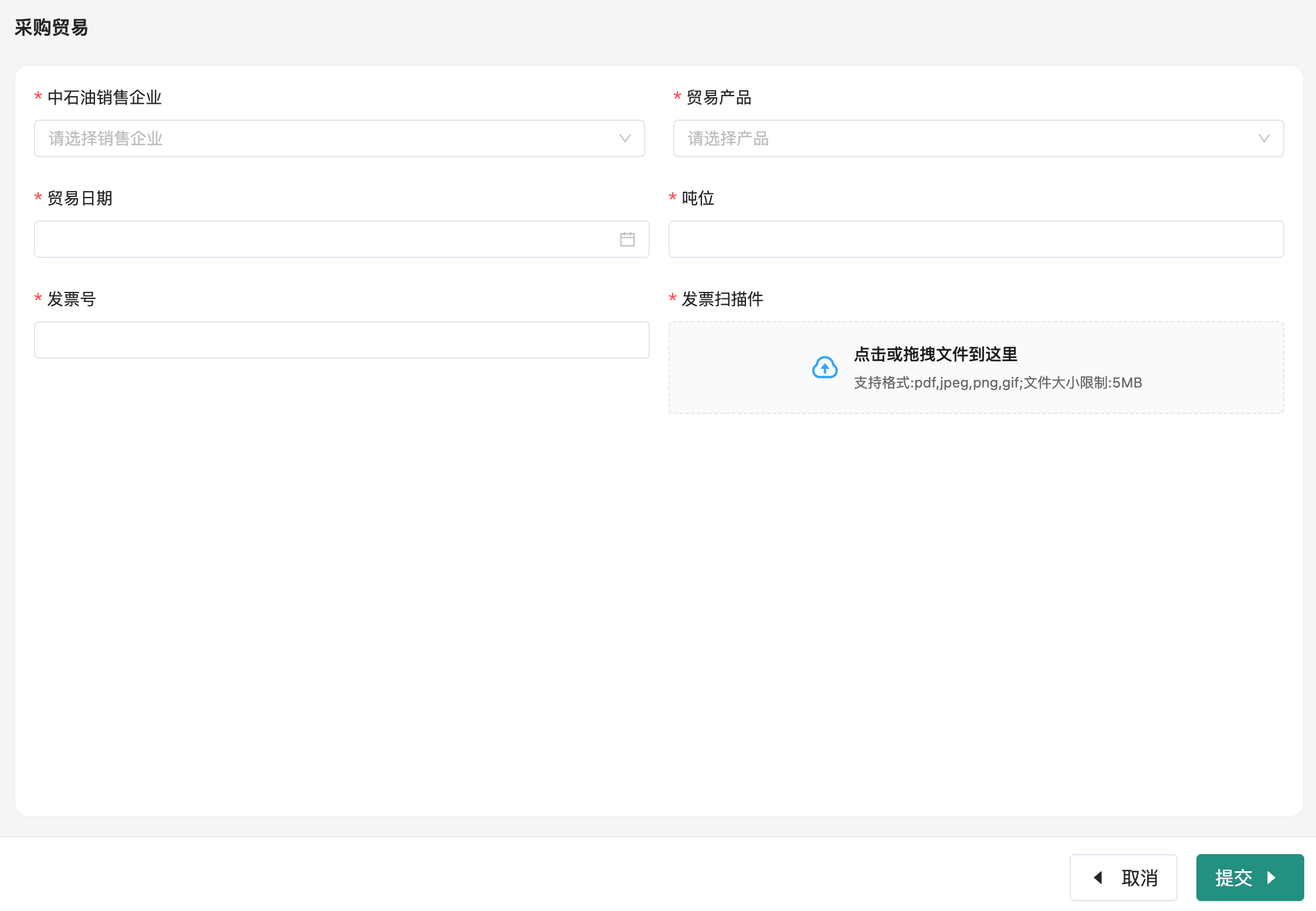Click the 采购贸易 page title
The image size is (1316, 911).
[52, 28]
